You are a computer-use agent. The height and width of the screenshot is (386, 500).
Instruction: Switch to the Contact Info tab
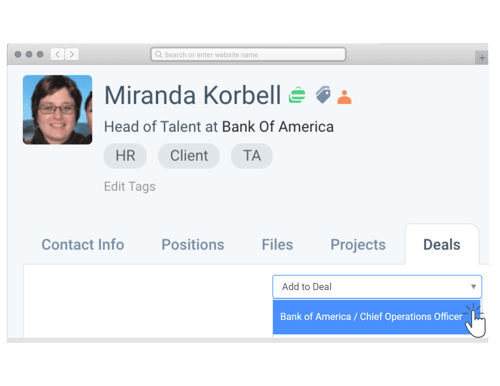(x=83, y=245)
